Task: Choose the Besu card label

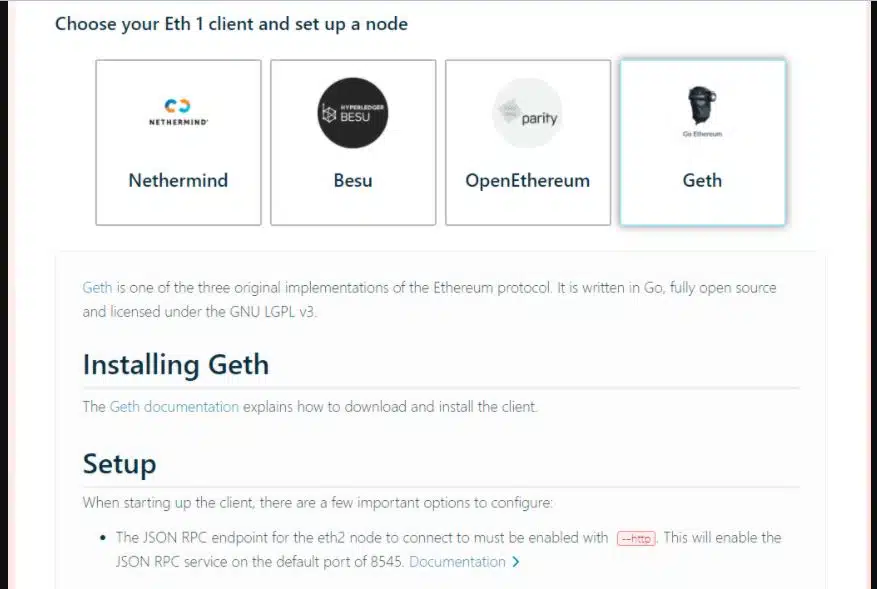Action: (353, 181)
